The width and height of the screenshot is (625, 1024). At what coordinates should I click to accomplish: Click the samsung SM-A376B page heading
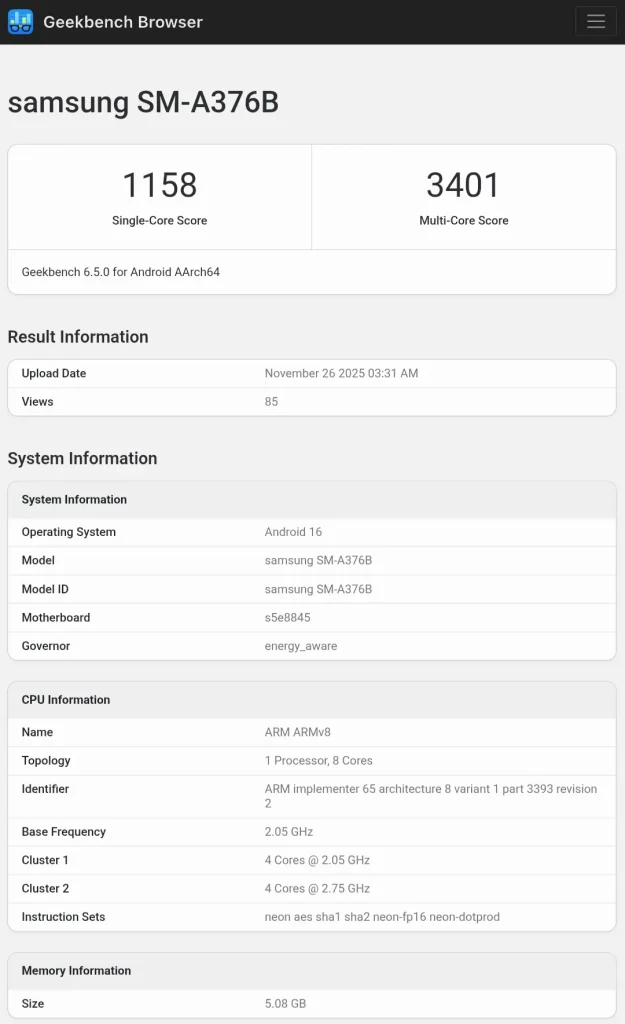tap(143, 103)
